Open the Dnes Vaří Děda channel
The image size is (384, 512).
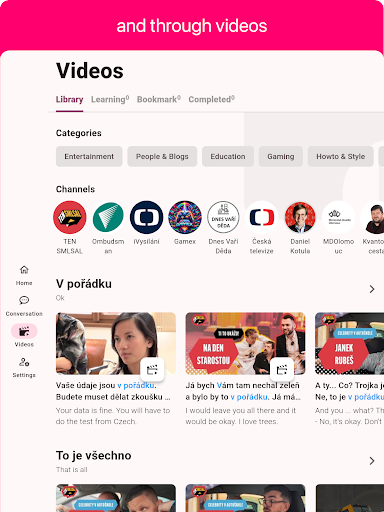pos(223,228)
